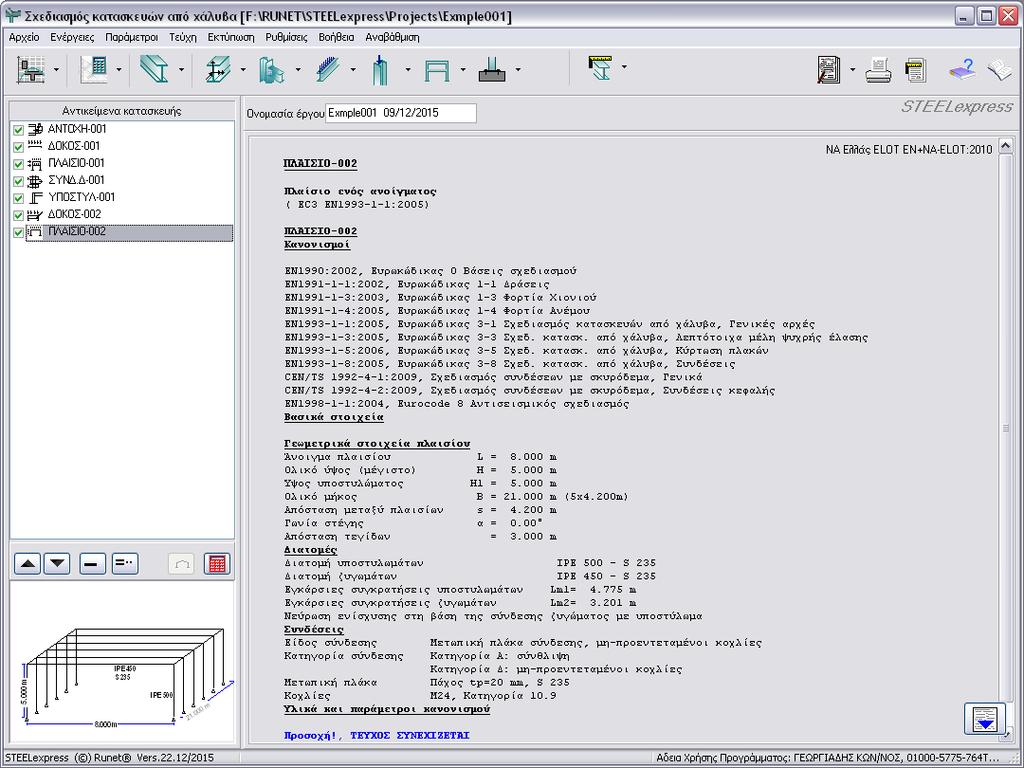Toggle checkbox for ΠΛΑΙΣΙΟ-002
Viewport: 1024px width, 768px height.
(18, 232)
